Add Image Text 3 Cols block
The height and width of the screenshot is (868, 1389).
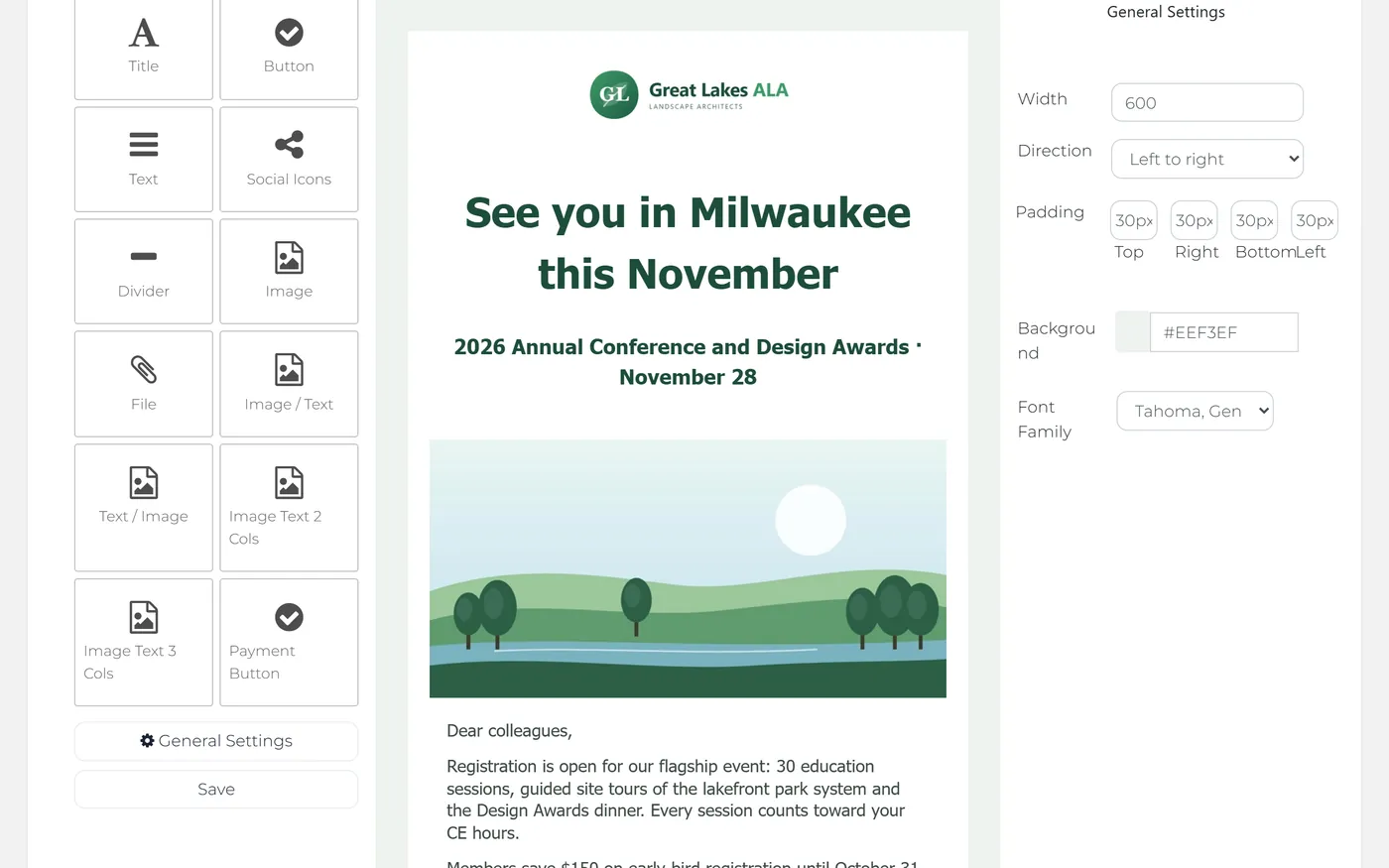pyautogui.click(x=144, y=642)
